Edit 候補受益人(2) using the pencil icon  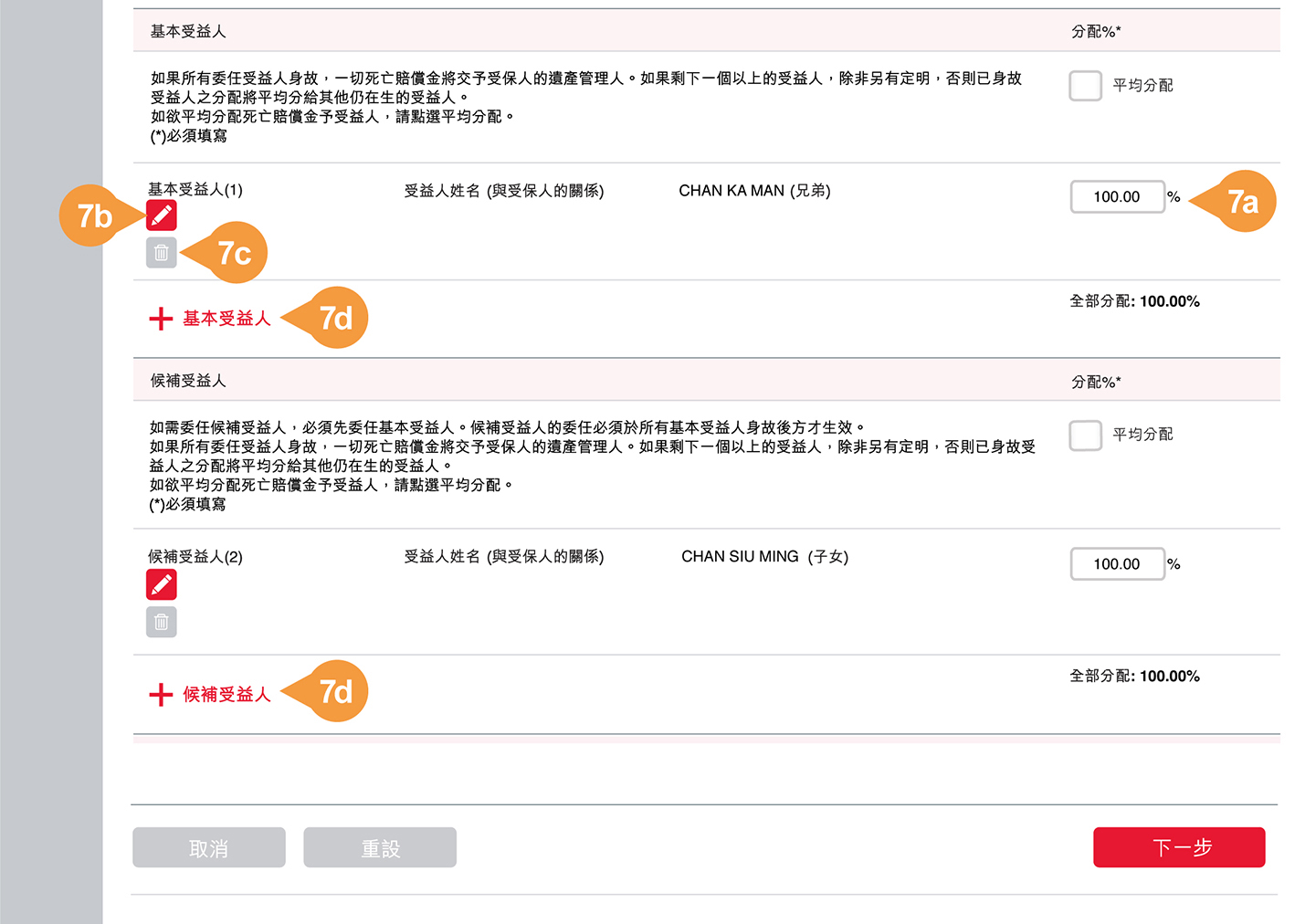[x=162, y=584]
